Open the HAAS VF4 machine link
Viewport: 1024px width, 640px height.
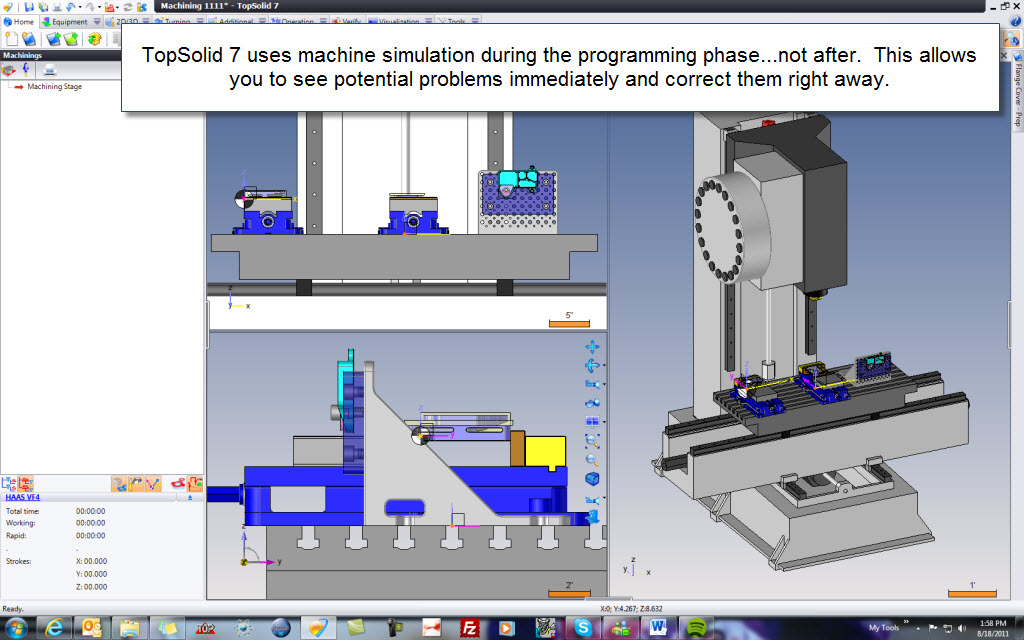(25, 496)
